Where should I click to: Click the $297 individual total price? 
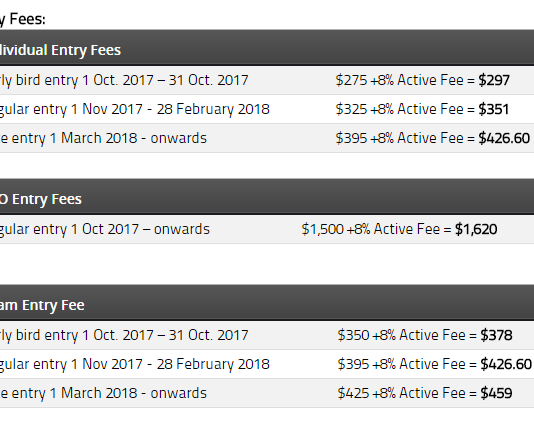(494, 80)
